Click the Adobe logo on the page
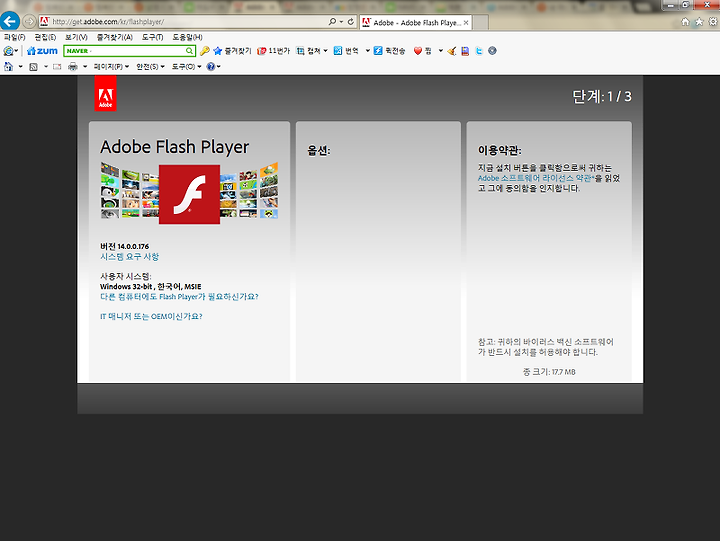 (106, 94)
